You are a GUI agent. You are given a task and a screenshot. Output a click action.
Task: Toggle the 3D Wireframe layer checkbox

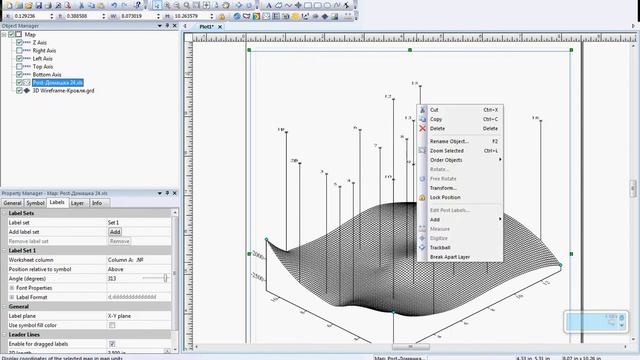click(19, 91)
